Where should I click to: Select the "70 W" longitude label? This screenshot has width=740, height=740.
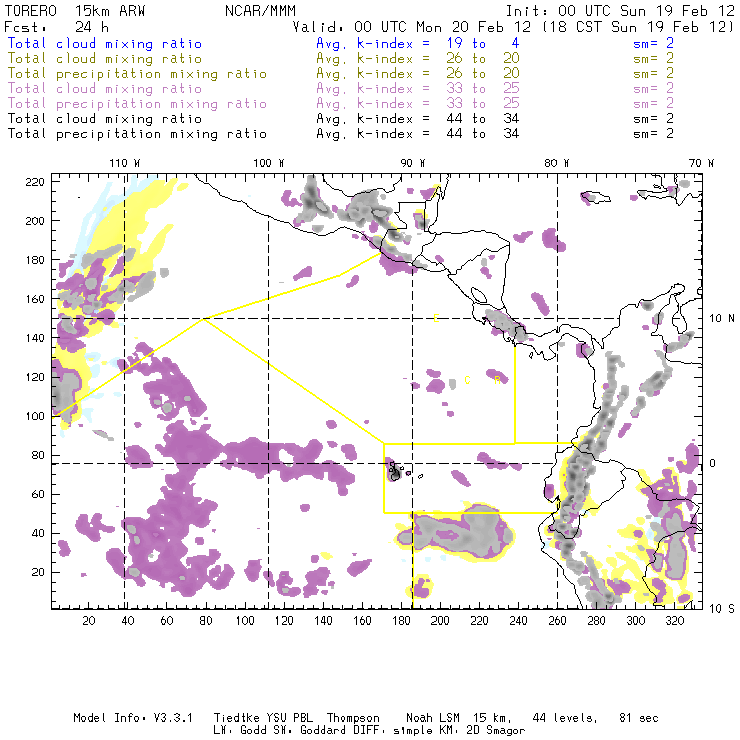click(701, 163)
